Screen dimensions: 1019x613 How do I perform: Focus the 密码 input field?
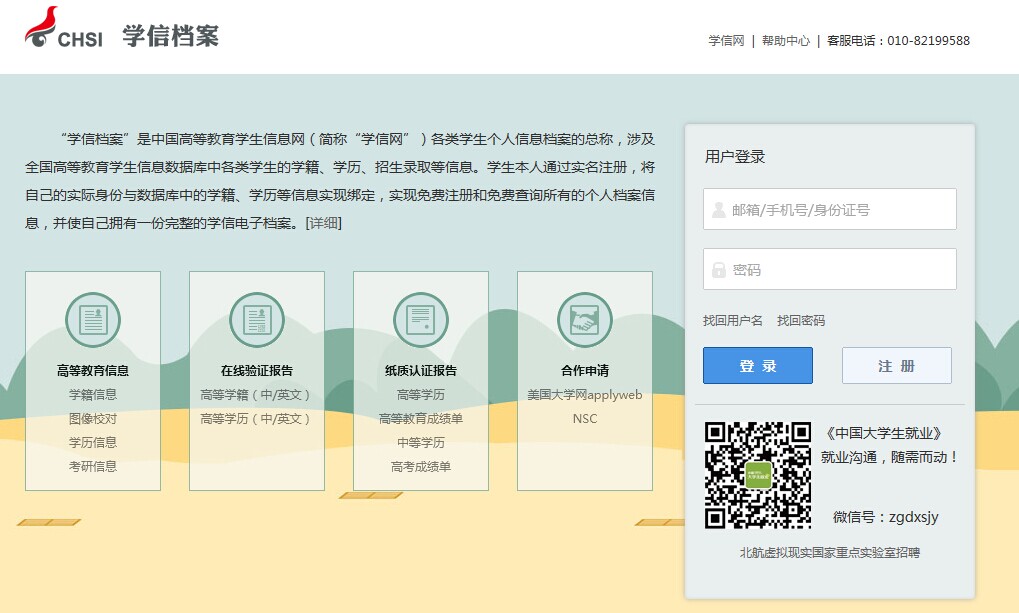tap(840, 270)
